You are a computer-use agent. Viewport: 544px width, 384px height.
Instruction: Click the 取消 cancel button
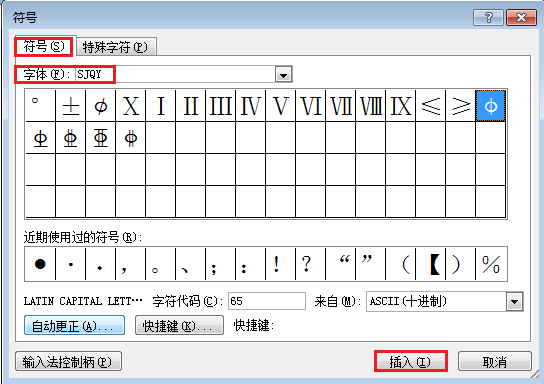coord(494,361)
